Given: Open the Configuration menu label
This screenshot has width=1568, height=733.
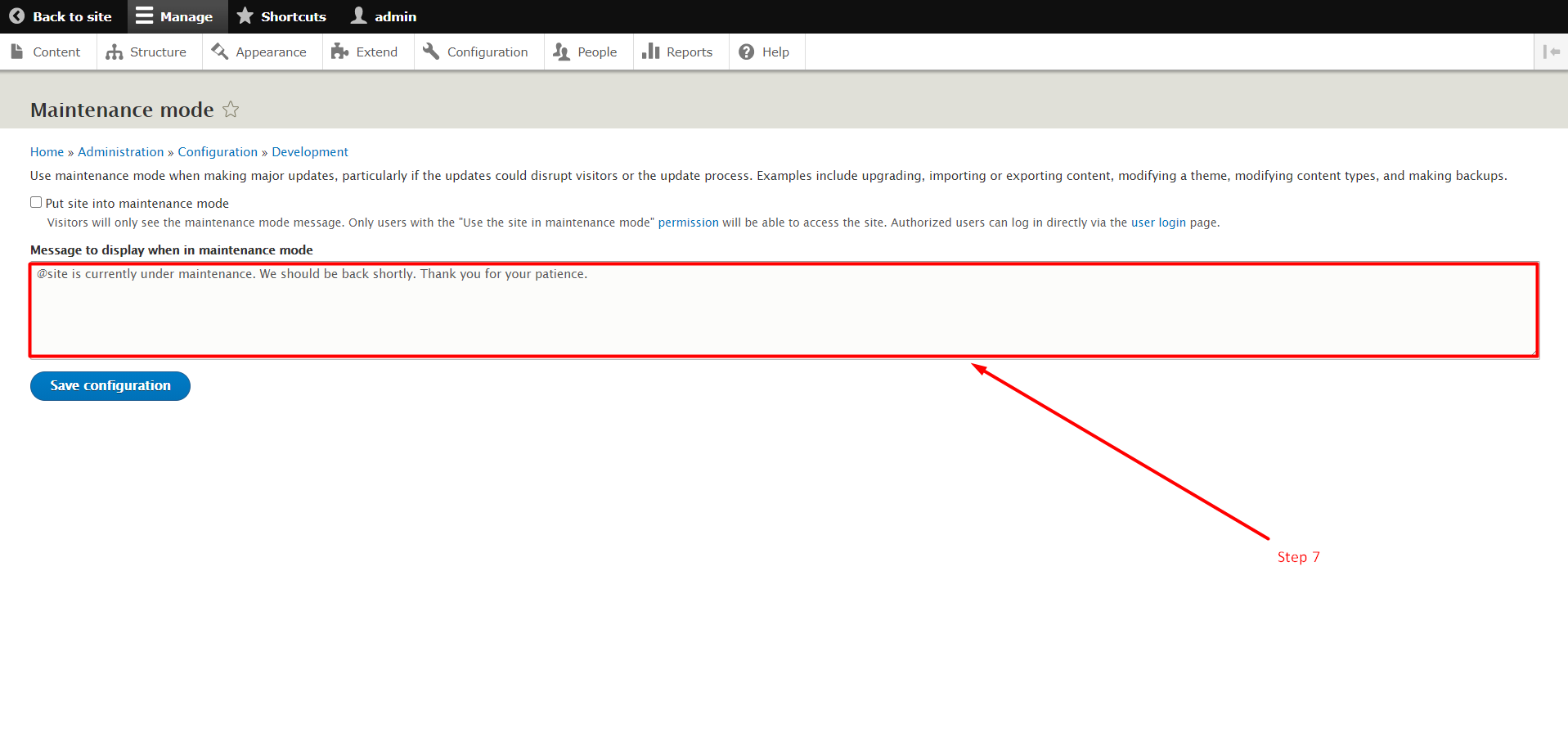Looking at the screenshot, I should 487,52.
